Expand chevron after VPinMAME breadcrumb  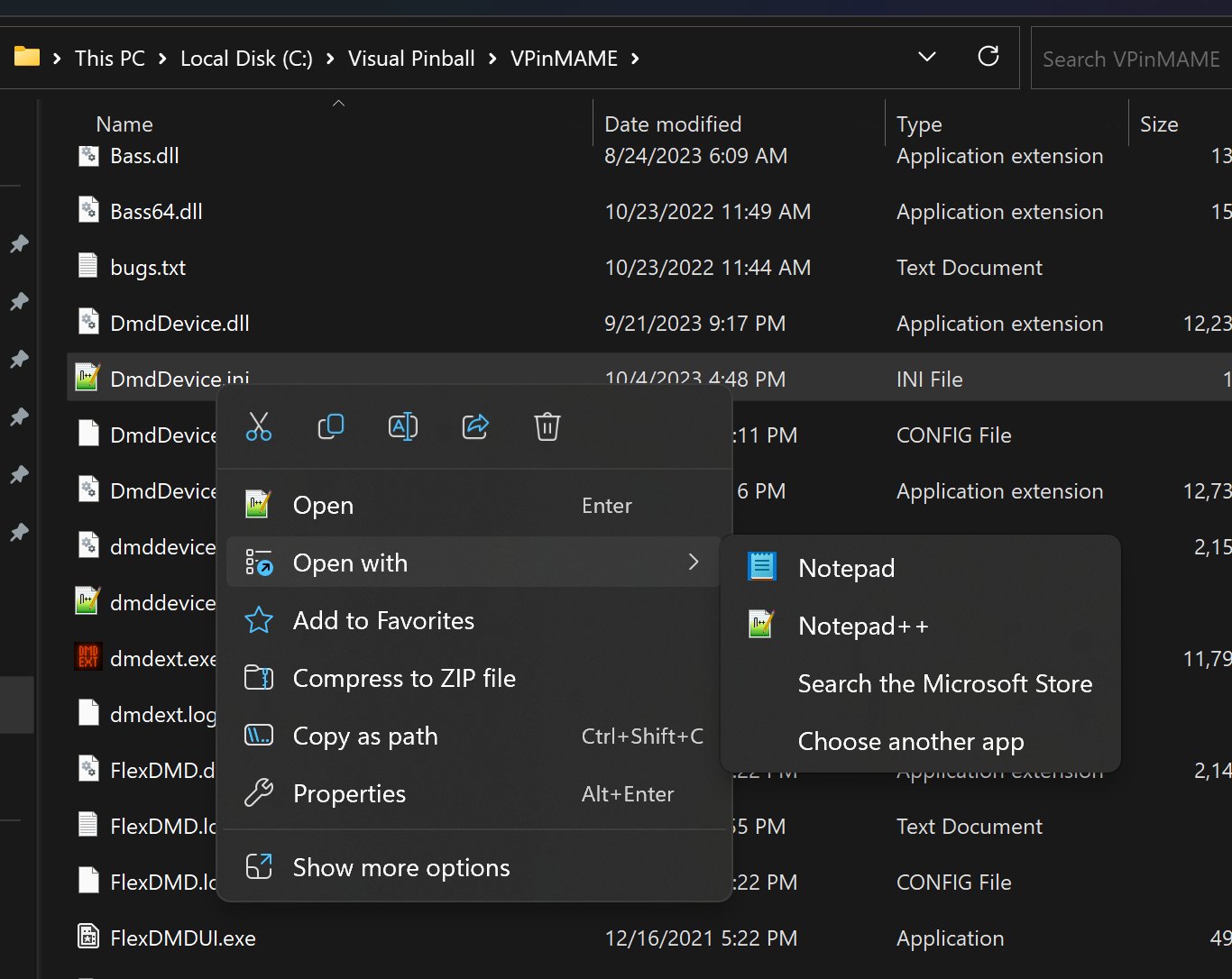[x=635, y=59]
